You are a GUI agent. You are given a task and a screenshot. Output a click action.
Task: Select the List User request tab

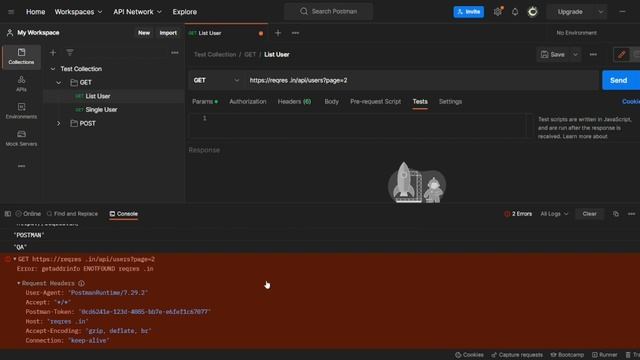point(226,33)
